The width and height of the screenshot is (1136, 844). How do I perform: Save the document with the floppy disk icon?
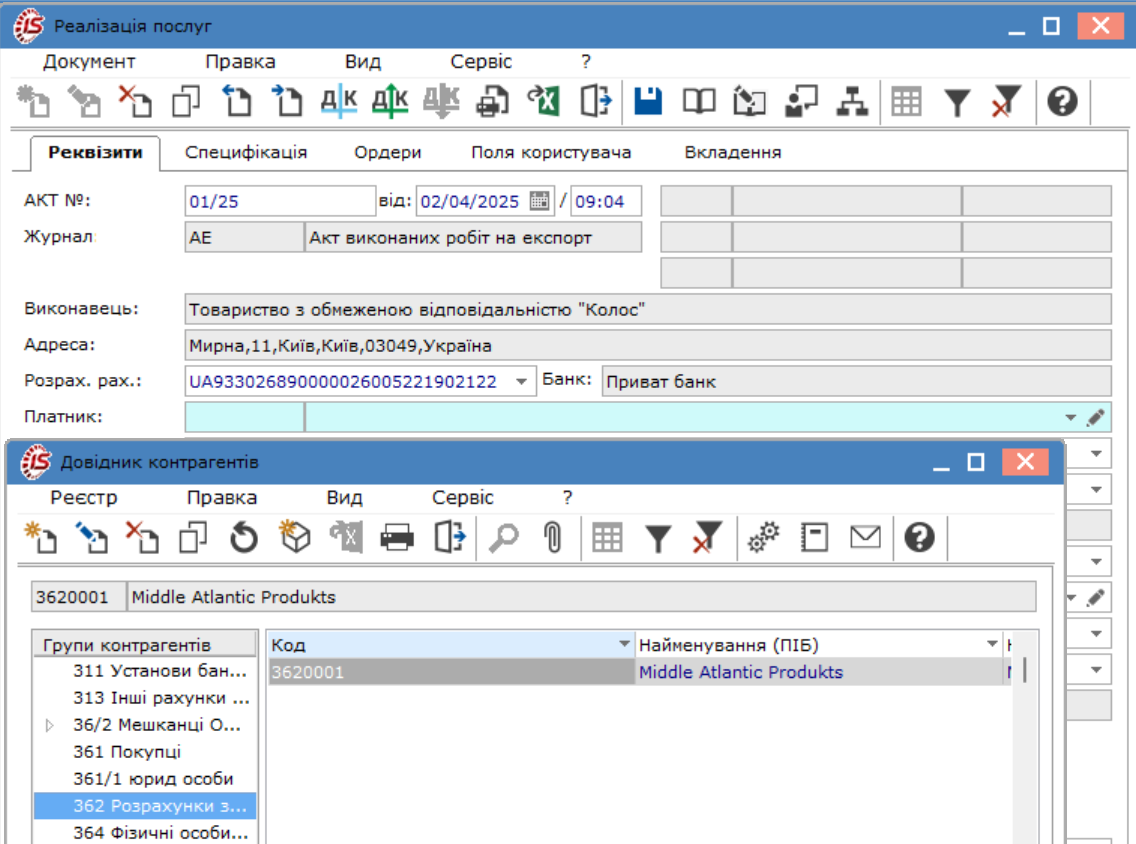pyautogui.click(x=648, y=101)
